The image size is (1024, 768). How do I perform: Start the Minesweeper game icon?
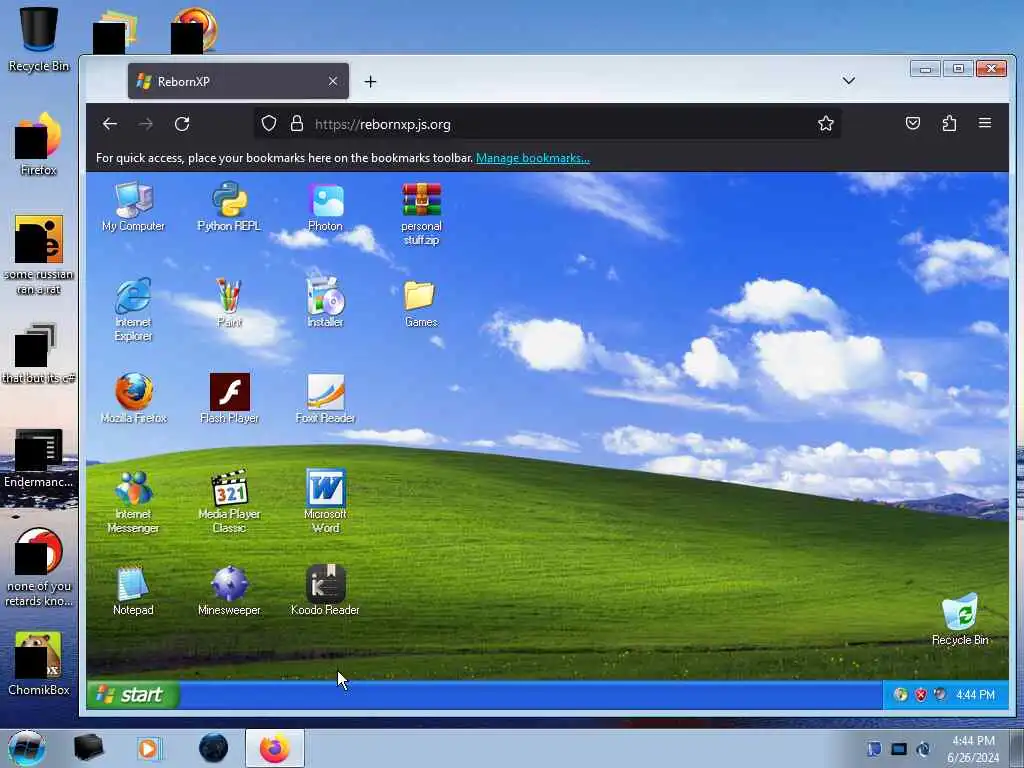tap(229, 590)
